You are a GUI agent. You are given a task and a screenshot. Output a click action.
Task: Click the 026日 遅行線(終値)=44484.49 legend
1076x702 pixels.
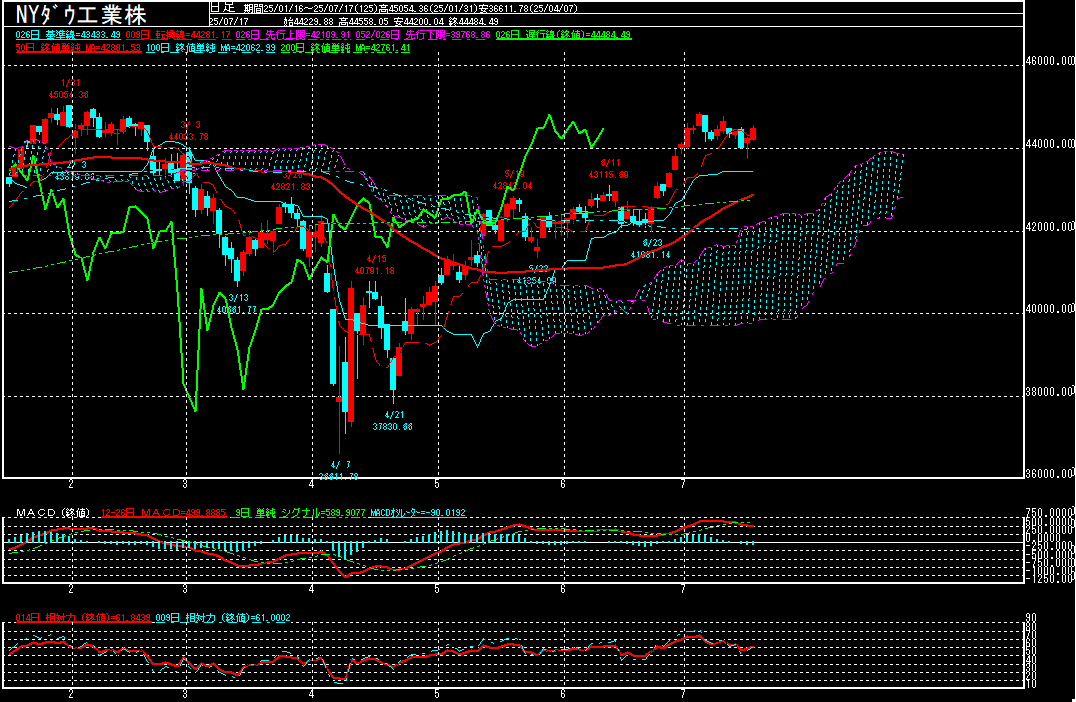click(563, 34)
